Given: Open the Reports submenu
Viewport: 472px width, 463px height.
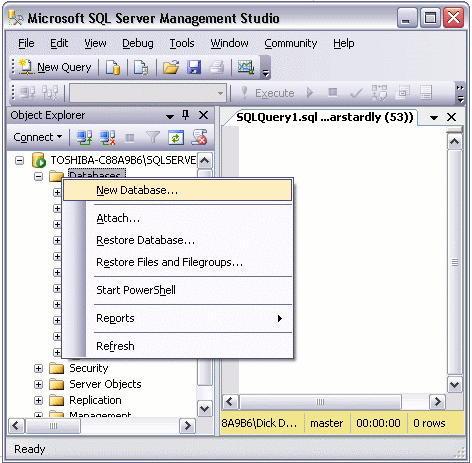Looking at the screenshot, I should [x=177, y=318].
